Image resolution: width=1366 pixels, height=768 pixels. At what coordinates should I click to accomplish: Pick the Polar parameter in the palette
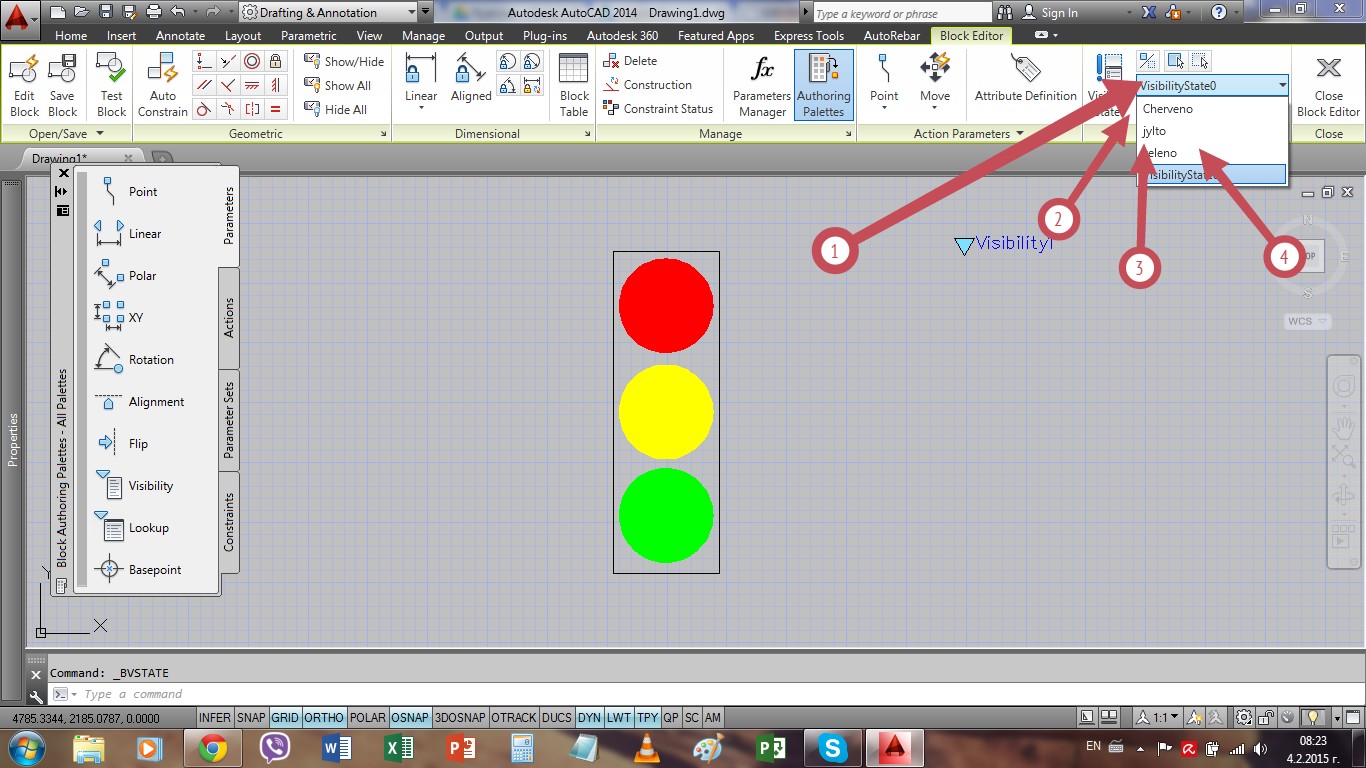(126, 275)
